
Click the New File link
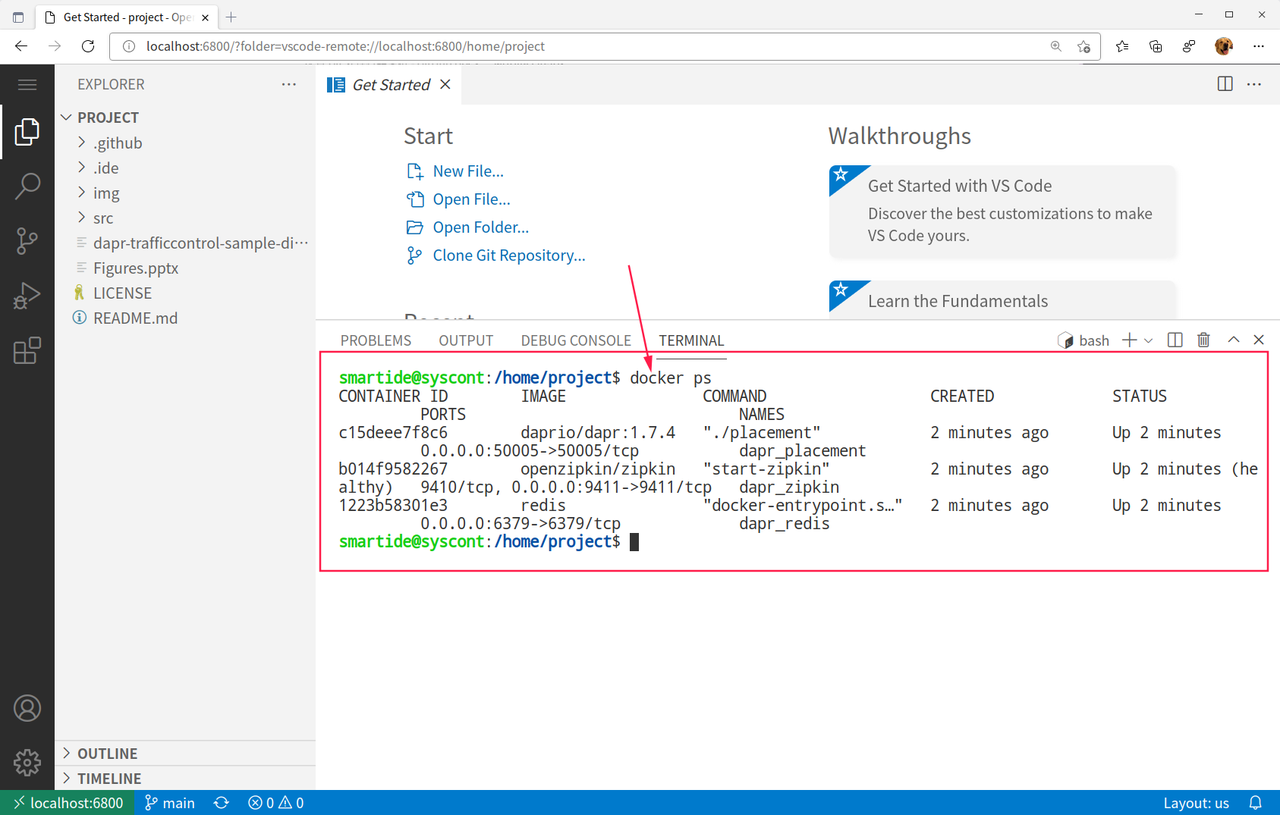pos(455,171)
